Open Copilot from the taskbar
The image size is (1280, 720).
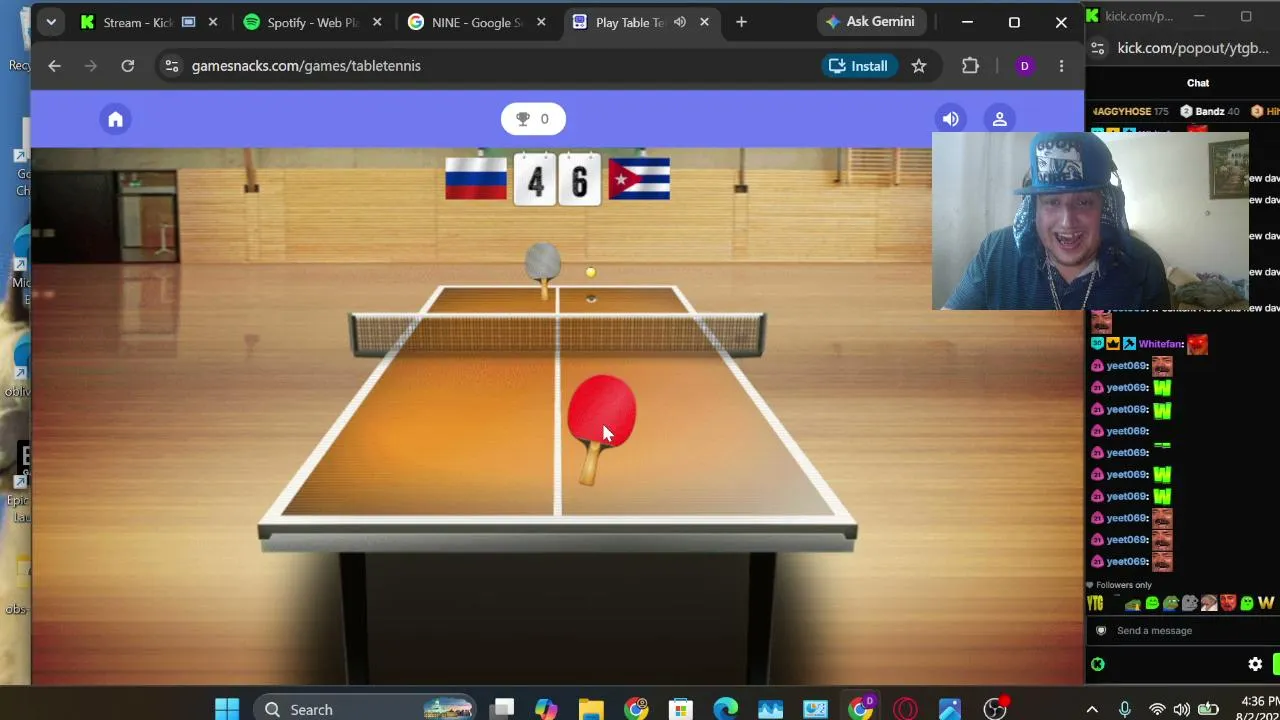pyautogui.click(x=546, y=709)
